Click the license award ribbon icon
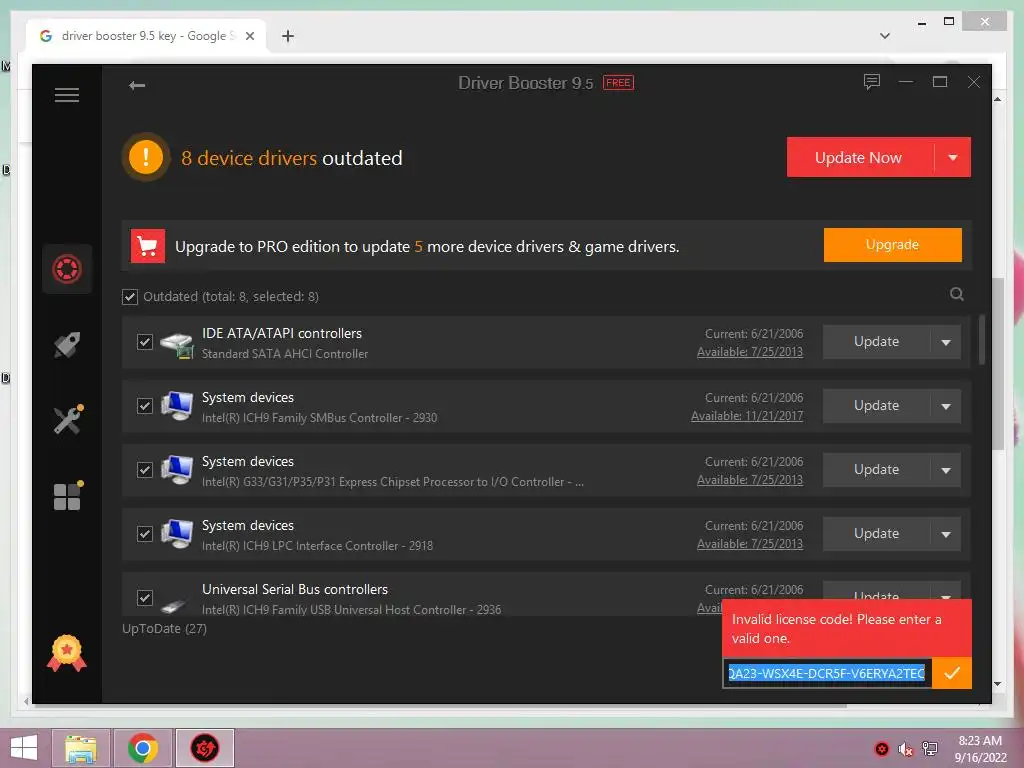Viewport: 1024px width, 768px height. click(x=67, y=653)
